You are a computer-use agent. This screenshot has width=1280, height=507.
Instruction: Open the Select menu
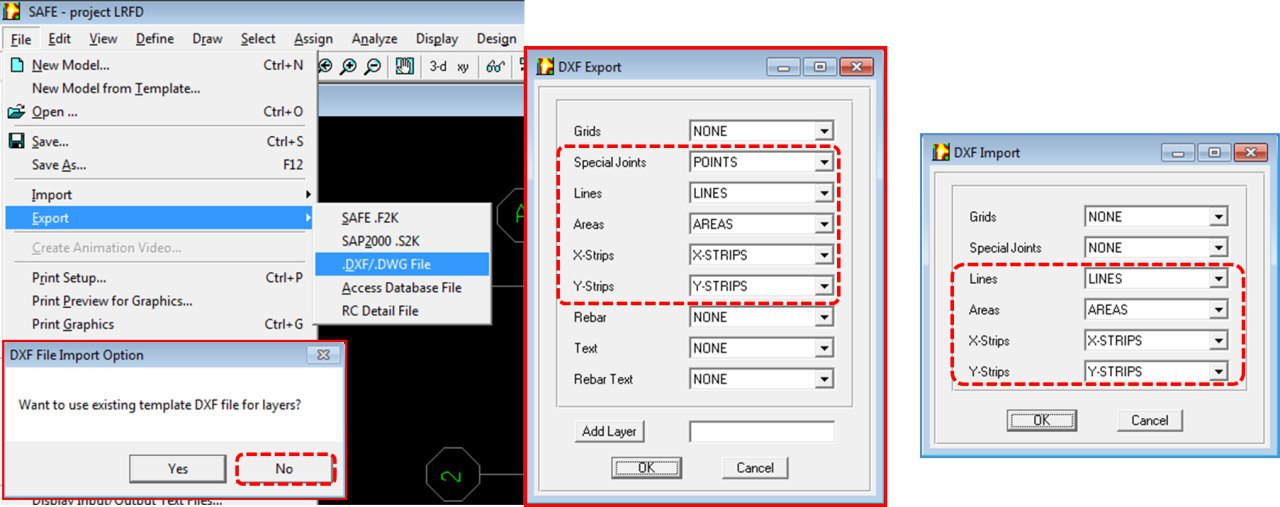[258, 39]
